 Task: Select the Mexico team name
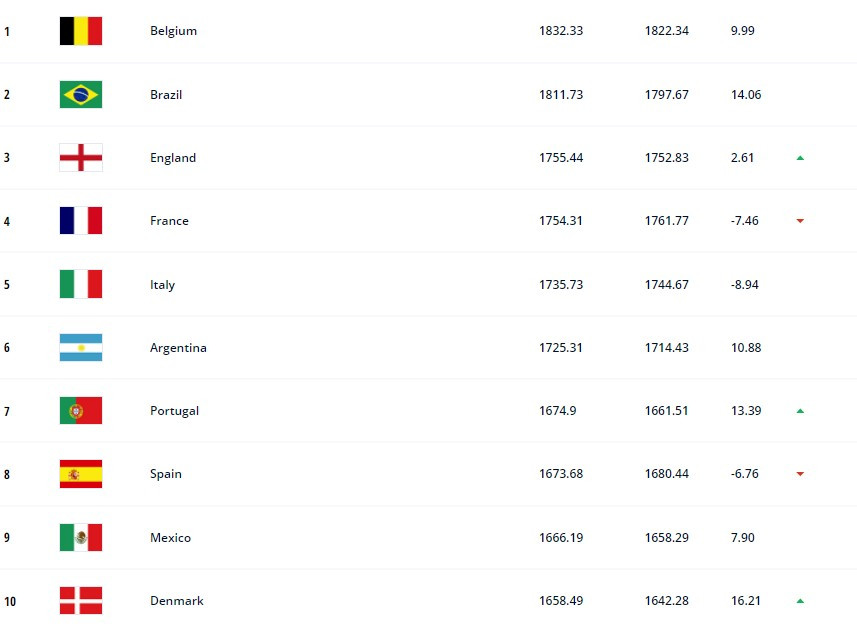tap(170, 538)
